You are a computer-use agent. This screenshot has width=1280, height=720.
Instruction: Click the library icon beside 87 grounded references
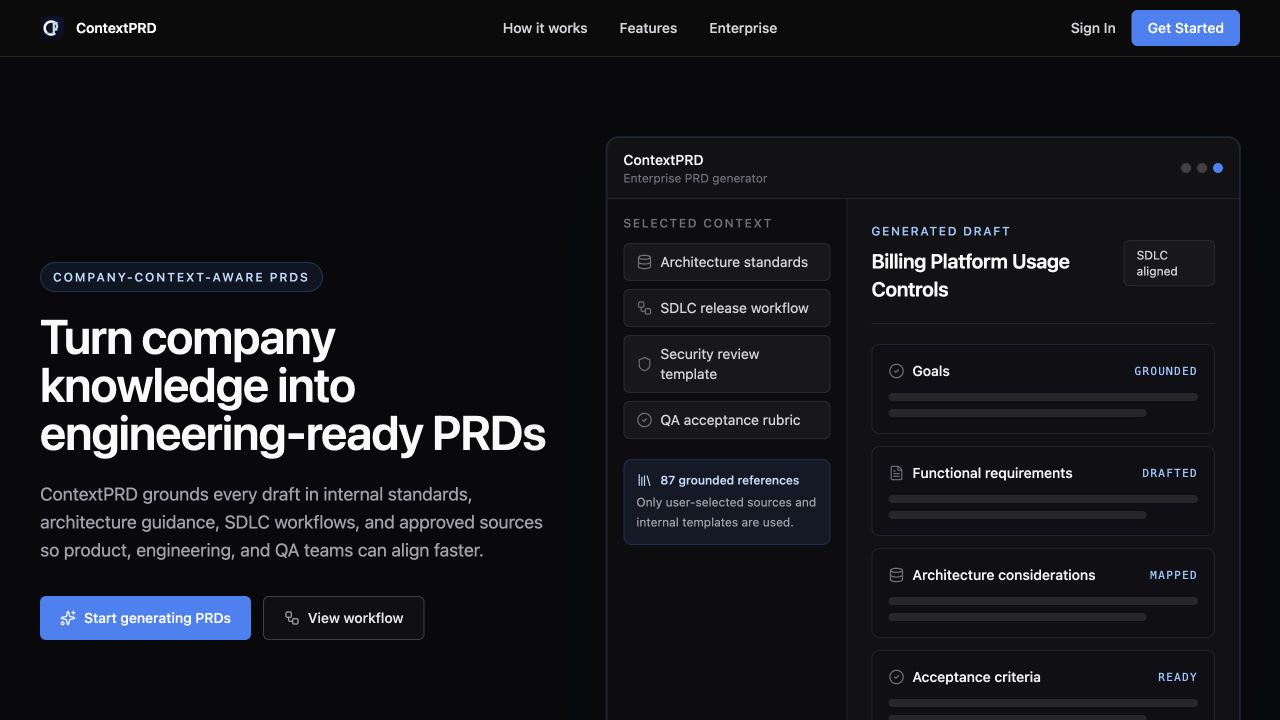pos(644,480)
